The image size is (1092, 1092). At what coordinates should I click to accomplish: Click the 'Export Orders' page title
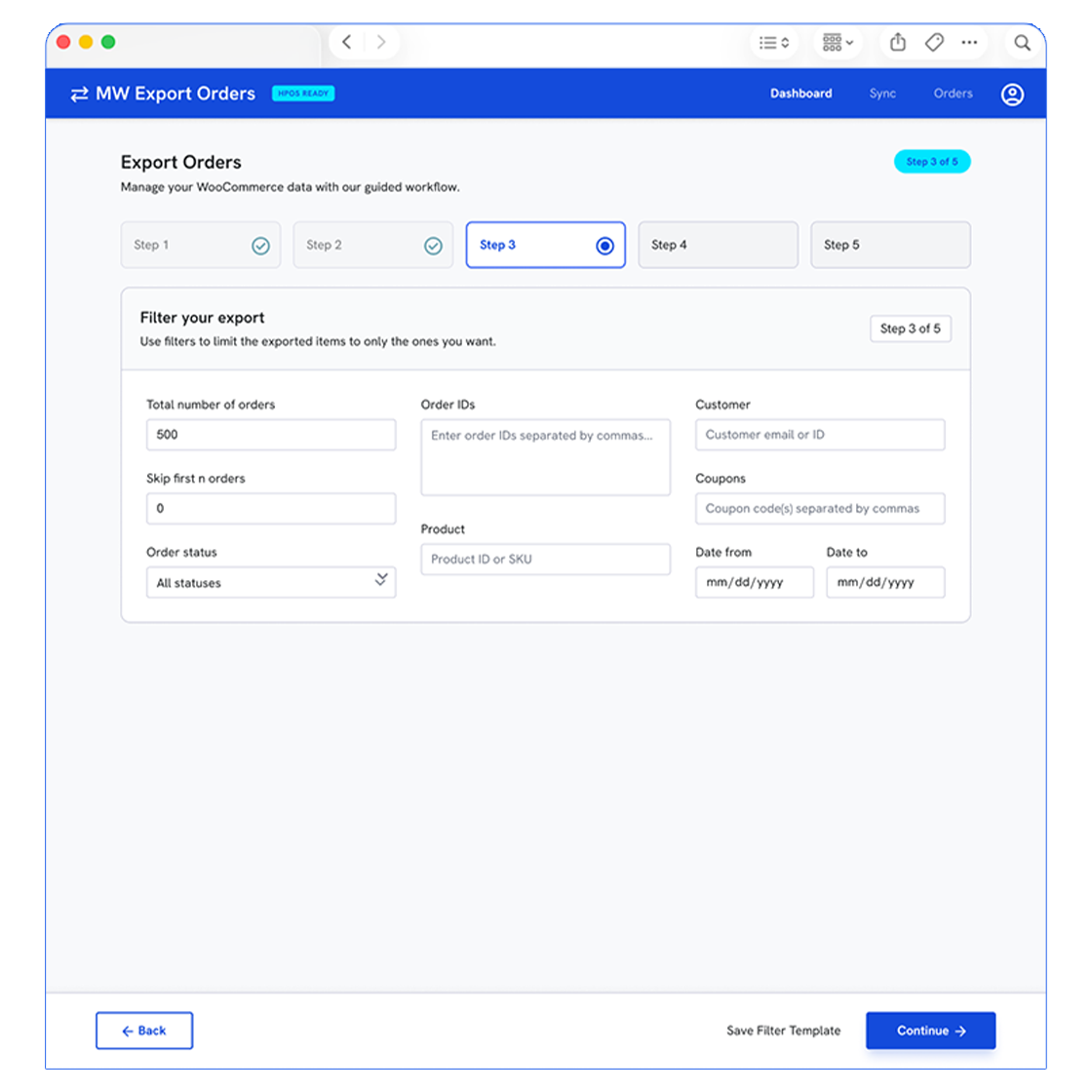pos(181,162)
